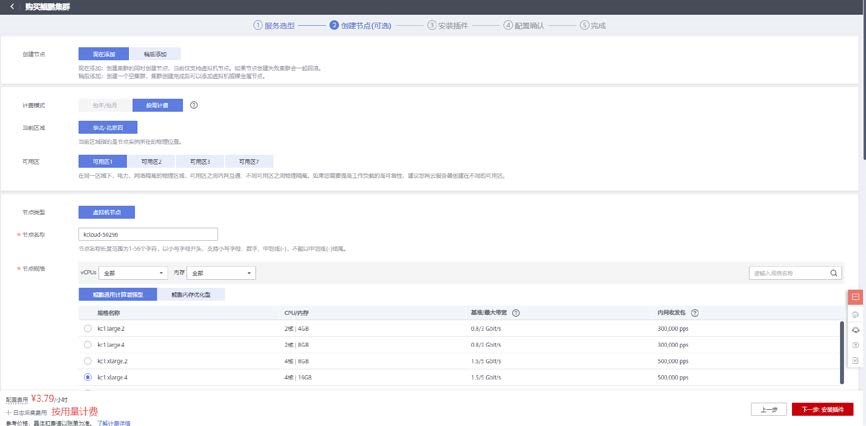
Task: Select the kc1.xlarge.4 radio button
Action: pos(87,377)
